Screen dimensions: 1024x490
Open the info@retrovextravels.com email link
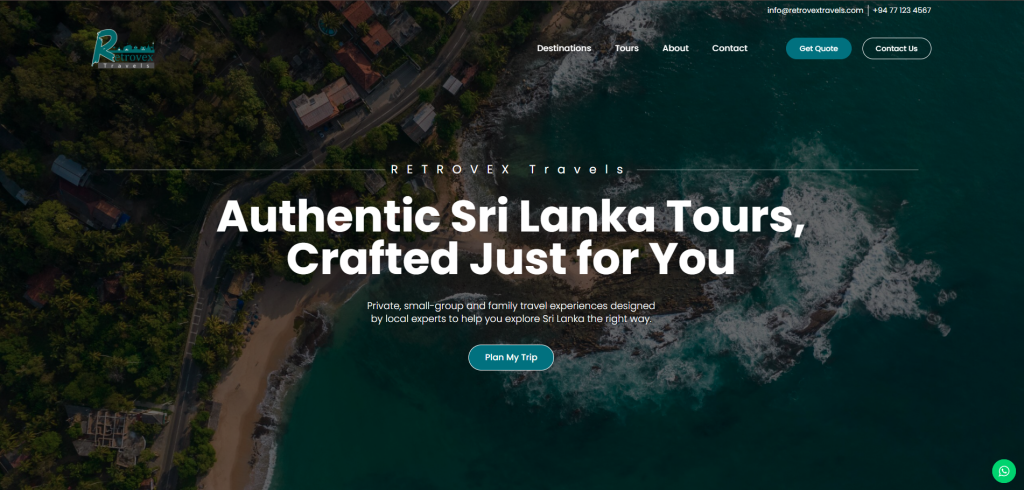pyautogui.click(x=815, y=10)
